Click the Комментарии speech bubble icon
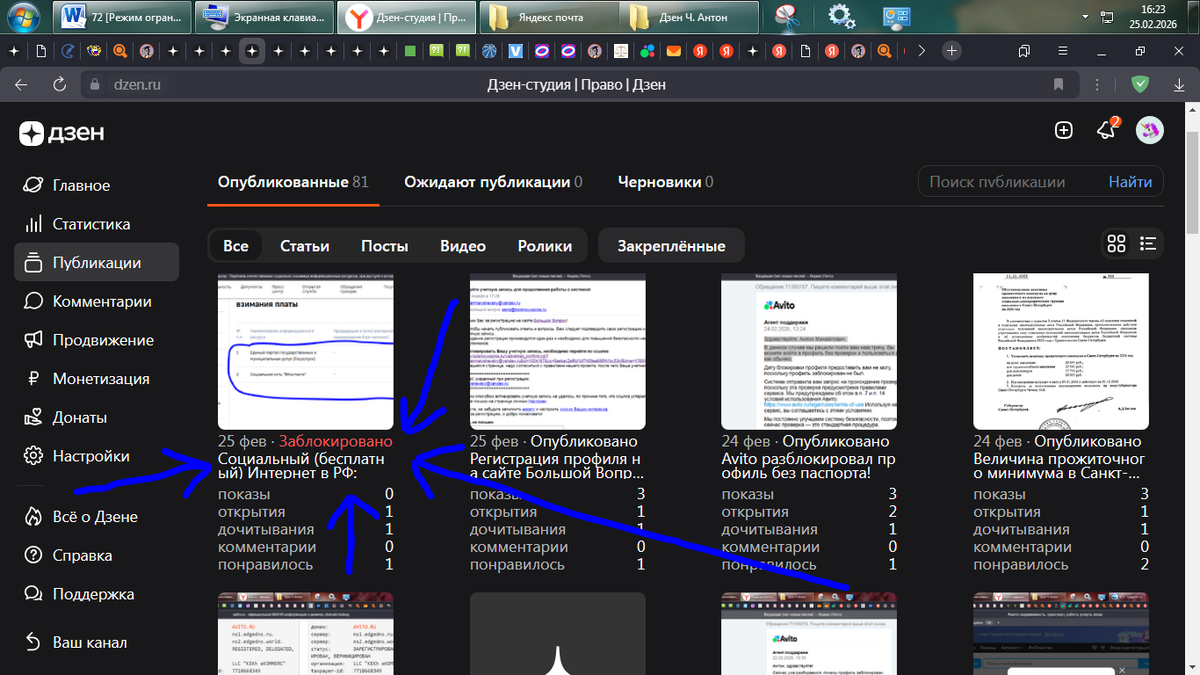 (x=33, y=301)
